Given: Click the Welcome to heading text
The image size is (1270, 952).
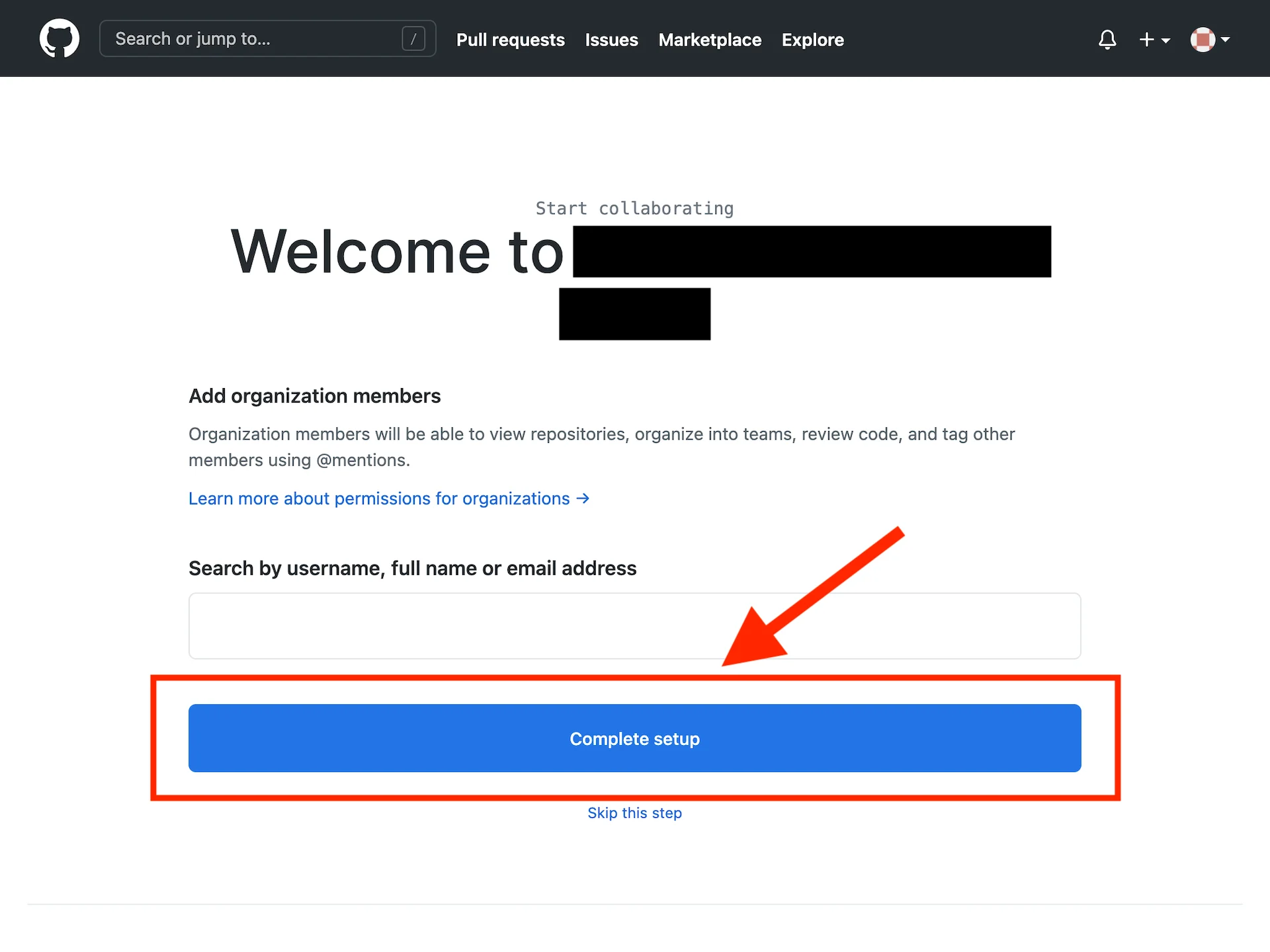Looking at the screenshot, I should click(397, 252).
